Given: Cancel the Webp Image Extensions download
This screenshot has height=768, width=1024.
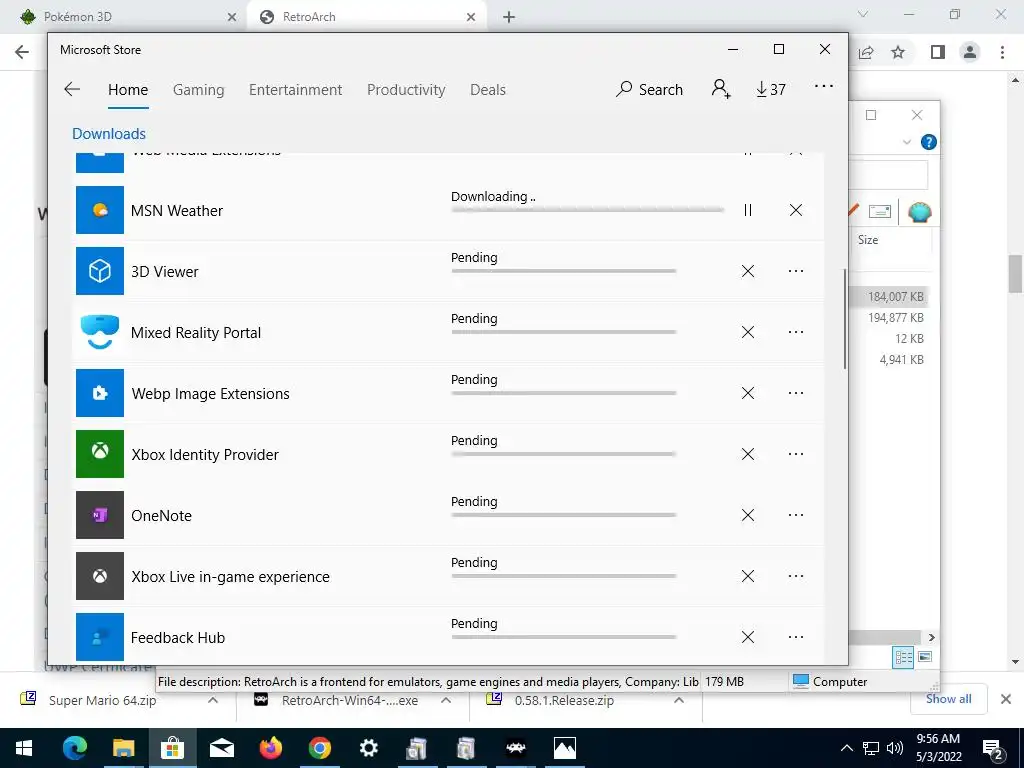Looking at the screenshot, I should click(748, 393).
